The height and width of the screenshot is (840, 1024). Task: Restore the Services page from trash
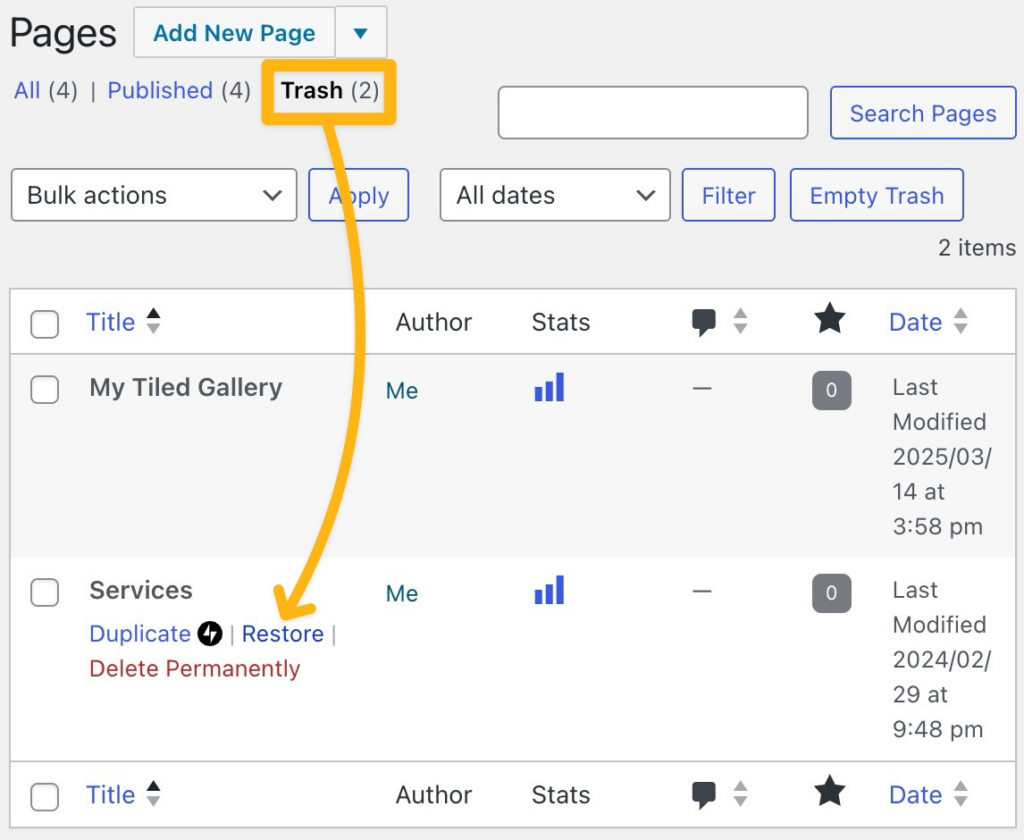282,633
